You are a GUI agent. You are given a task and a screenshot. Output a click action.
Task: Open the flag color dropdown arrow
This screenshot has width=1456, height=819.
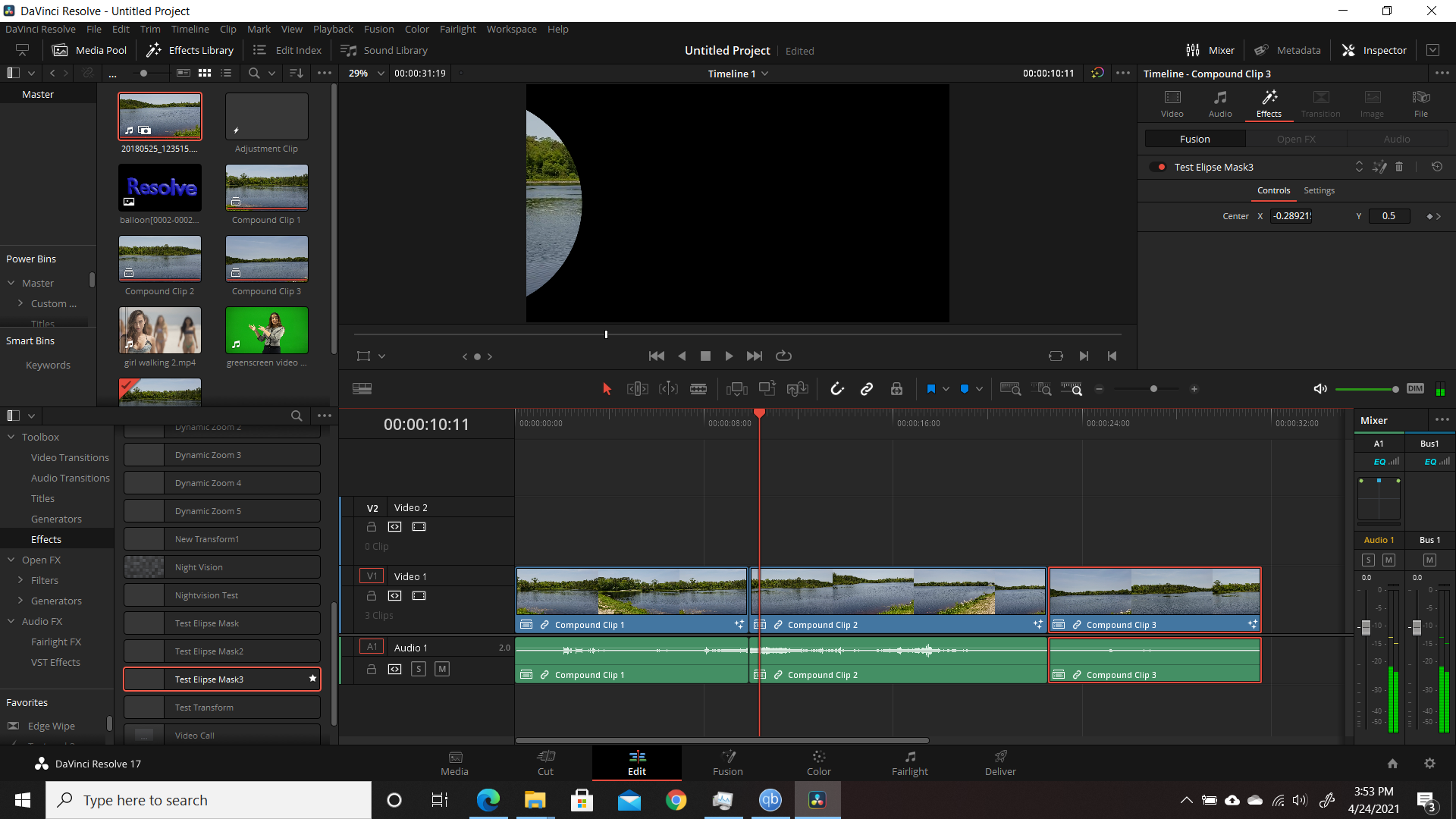946,389
